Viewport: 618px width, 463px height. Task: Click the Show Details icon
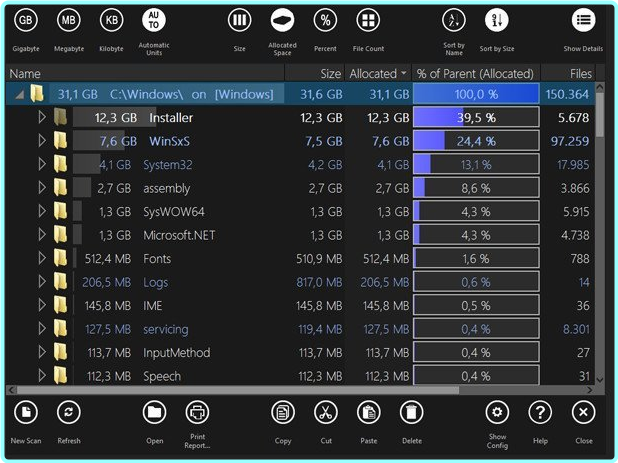click(583, 21)
